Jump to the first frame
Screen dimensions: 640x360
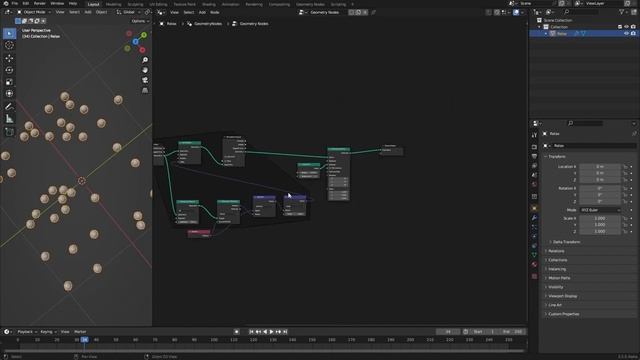pos(251,332)
